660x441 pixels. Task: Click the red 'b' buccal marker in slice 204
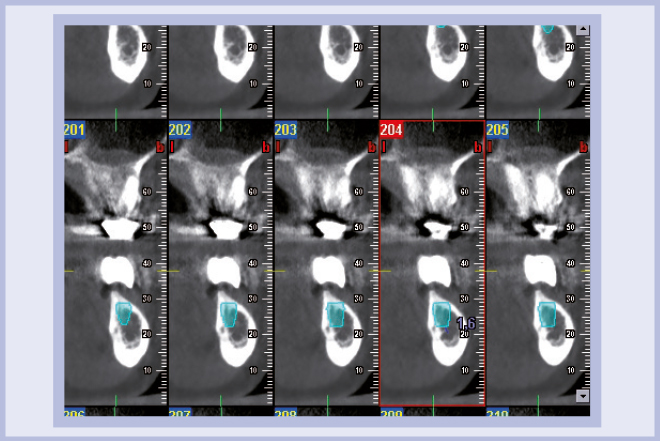(478, 146)
